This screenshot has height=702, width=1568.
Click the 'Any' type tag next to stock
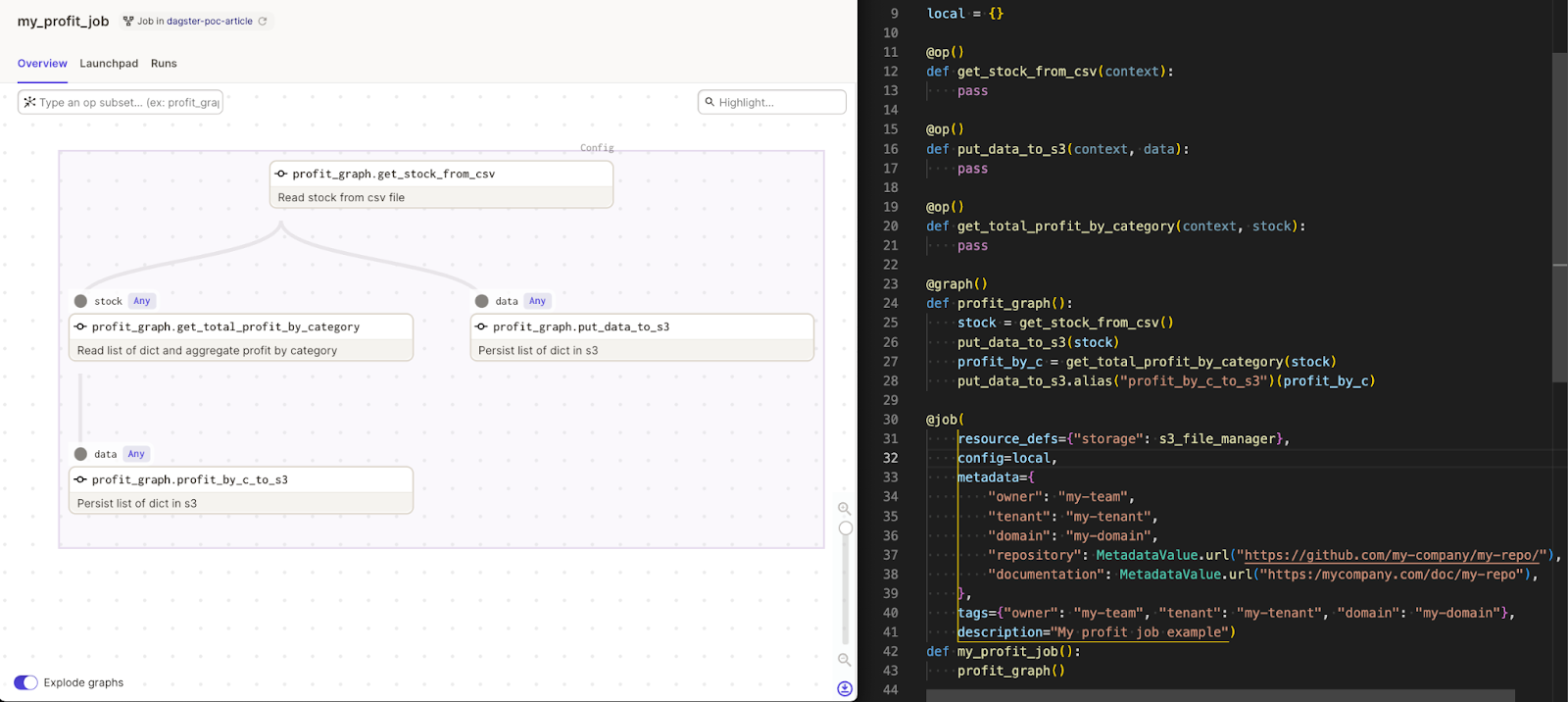point(142,301)
